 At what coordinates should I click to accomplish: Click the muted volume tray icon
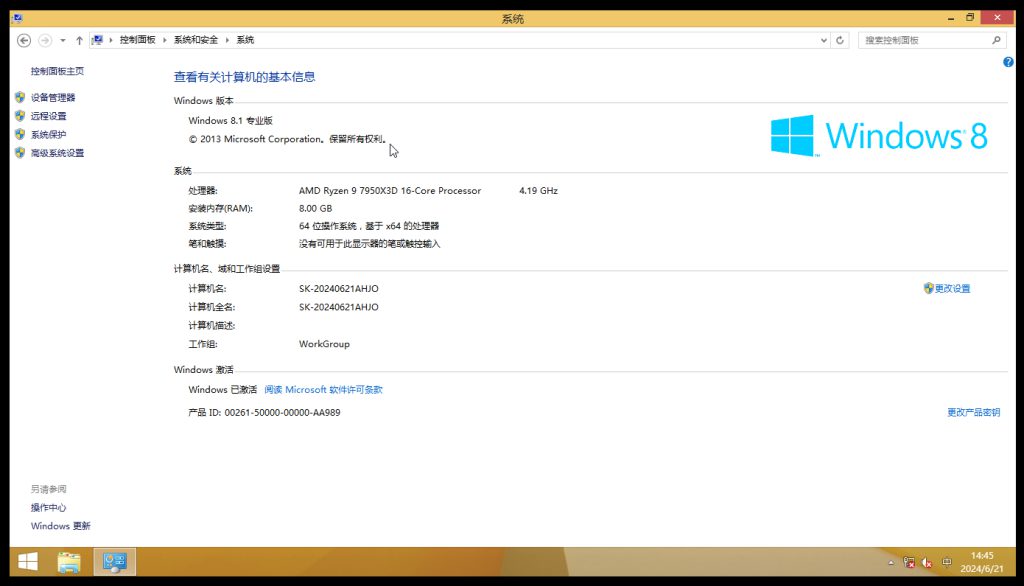coord(928,563)
